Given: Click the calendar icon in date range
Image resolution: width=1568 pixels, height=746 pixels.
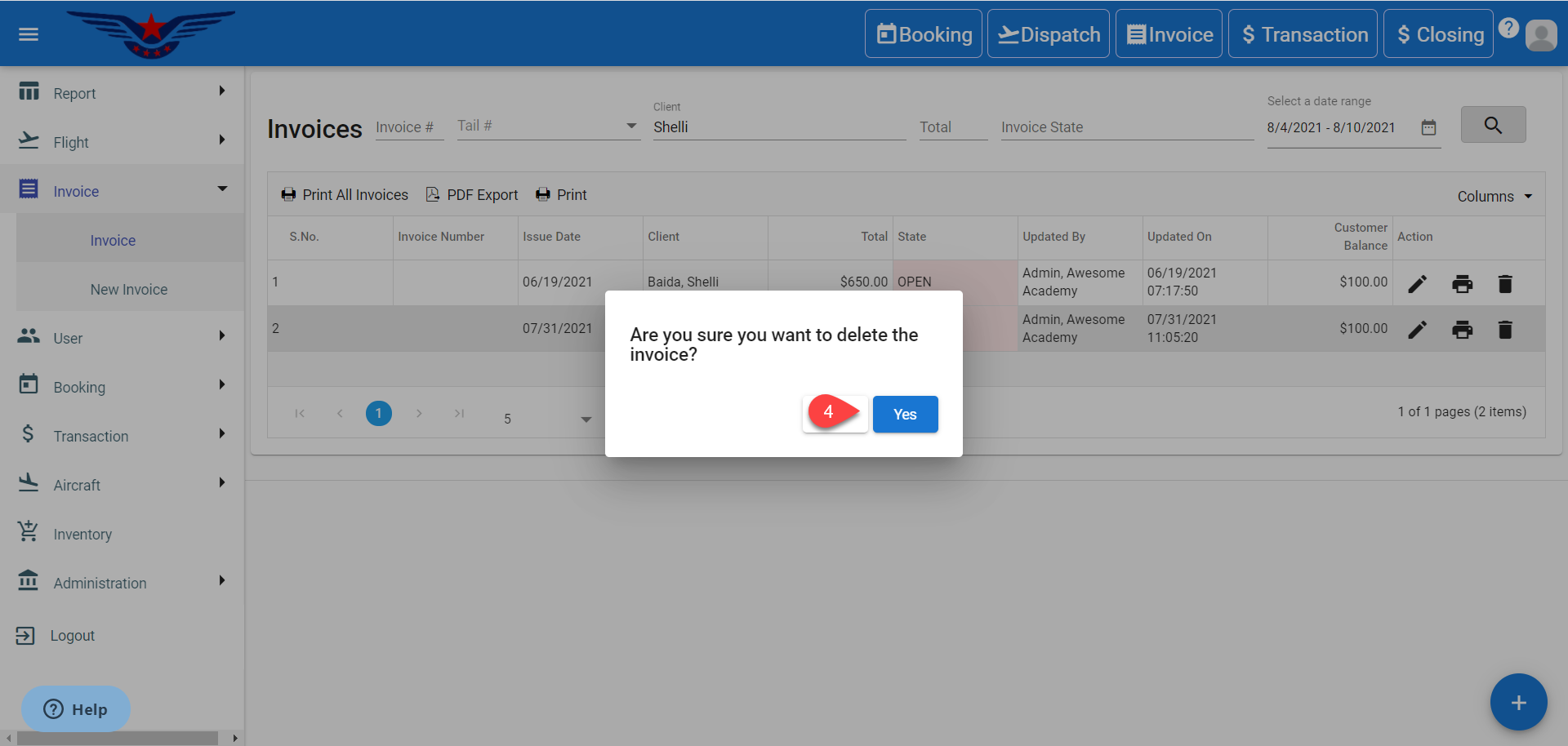Looking at the screenshot, I should click(x=1428, y=127).
